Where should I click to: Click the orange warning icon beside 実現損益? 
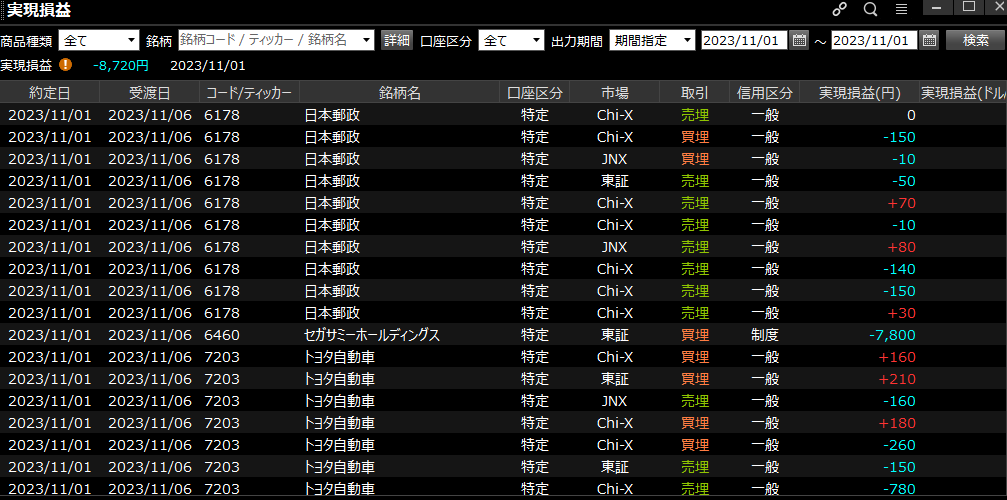pyautogui.click(x=66, y=65)
